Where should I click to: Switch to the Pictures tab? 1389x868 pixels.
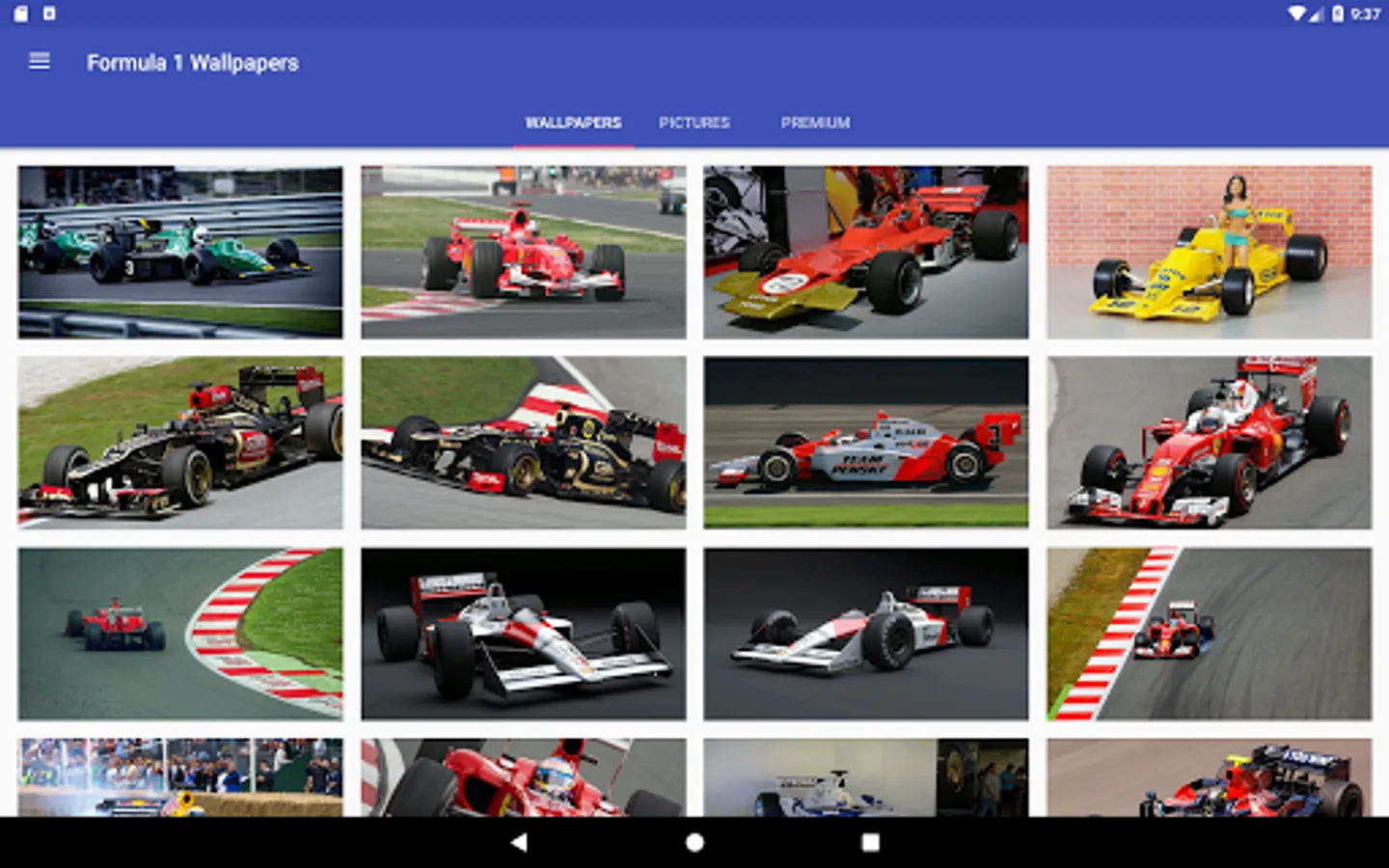[x=694, y=122]
